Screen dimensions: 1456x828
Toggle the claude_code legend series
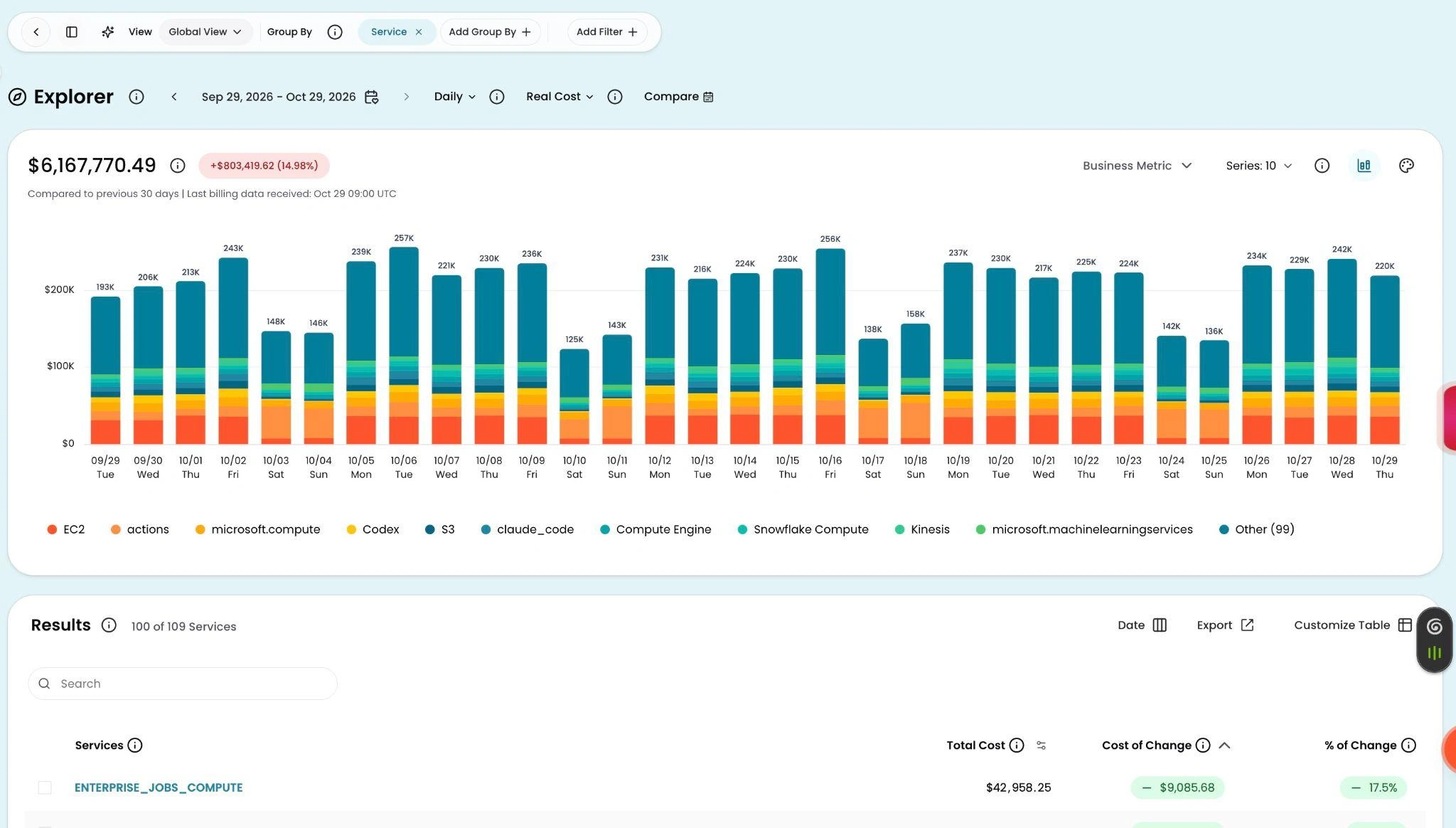527,530
